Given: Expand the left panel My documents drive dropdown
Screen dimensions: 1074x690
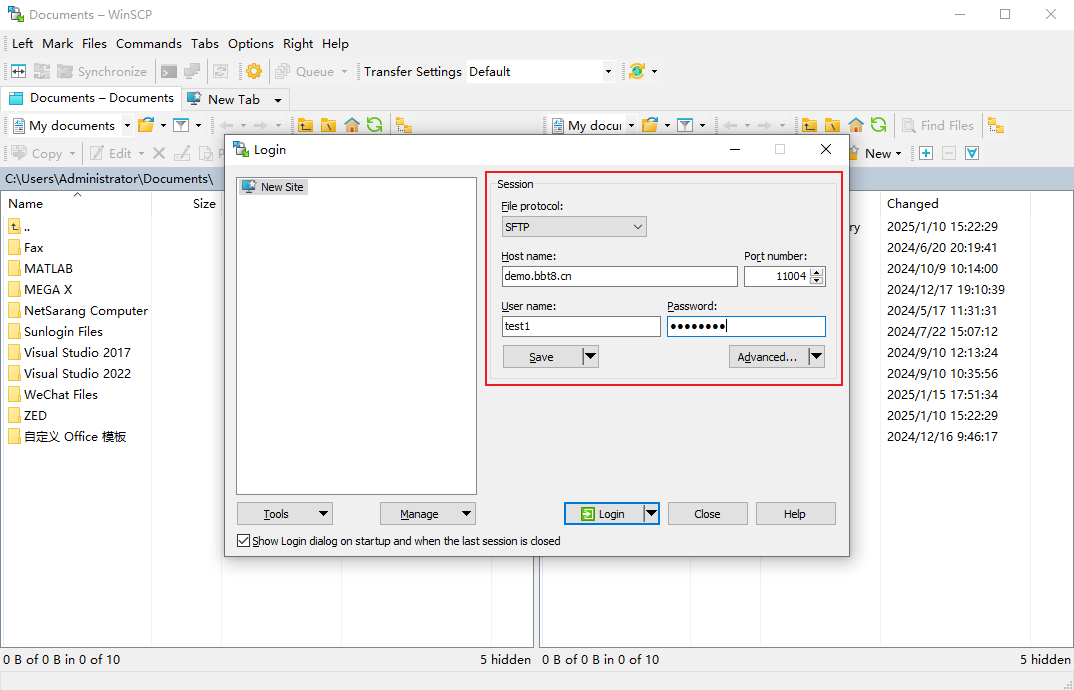Looking at the screenshot, I should [x=127, y=125].
